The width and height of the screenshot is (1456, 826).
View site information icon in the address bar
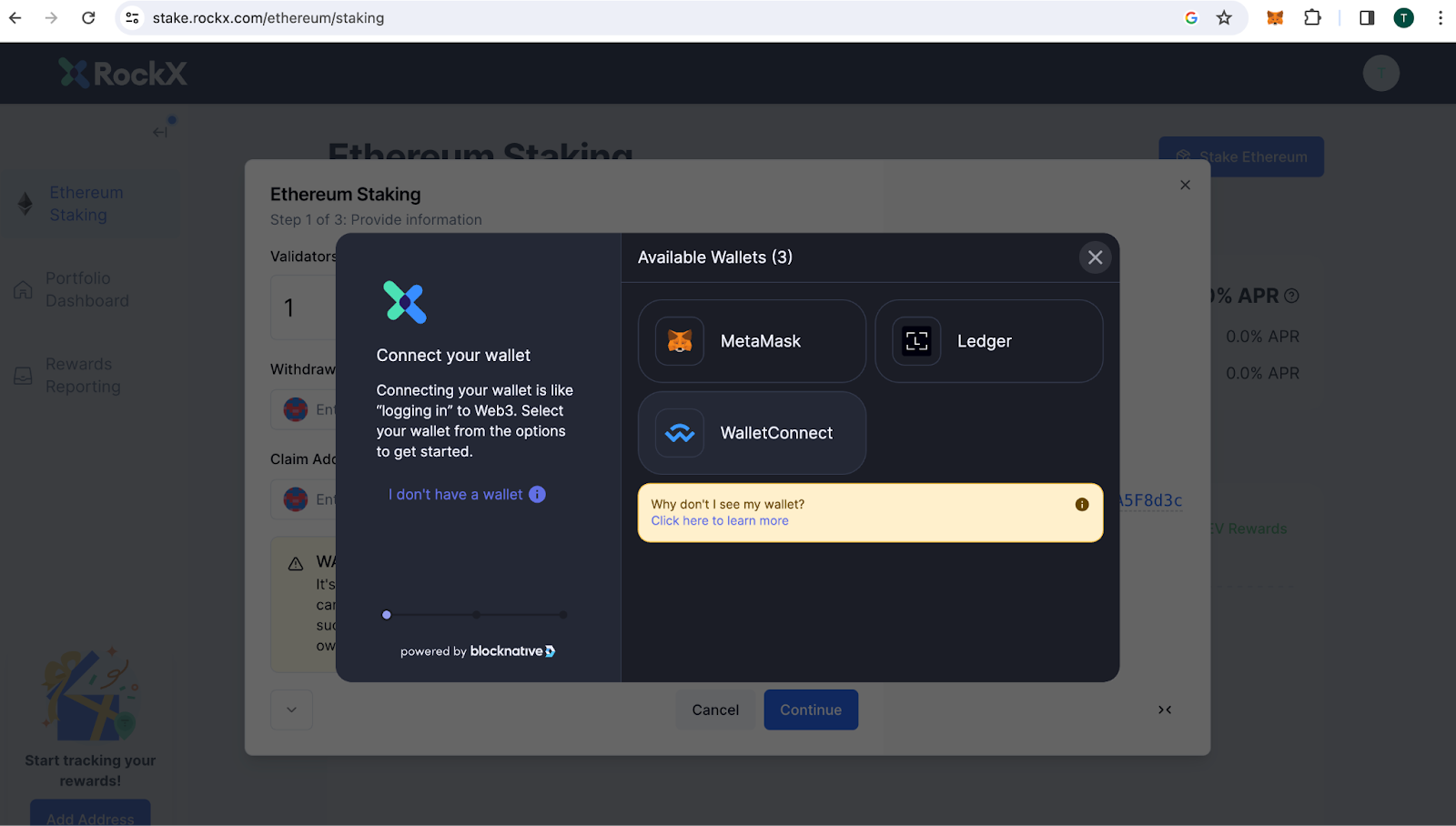pyautogui.click(x=133, y=18)
